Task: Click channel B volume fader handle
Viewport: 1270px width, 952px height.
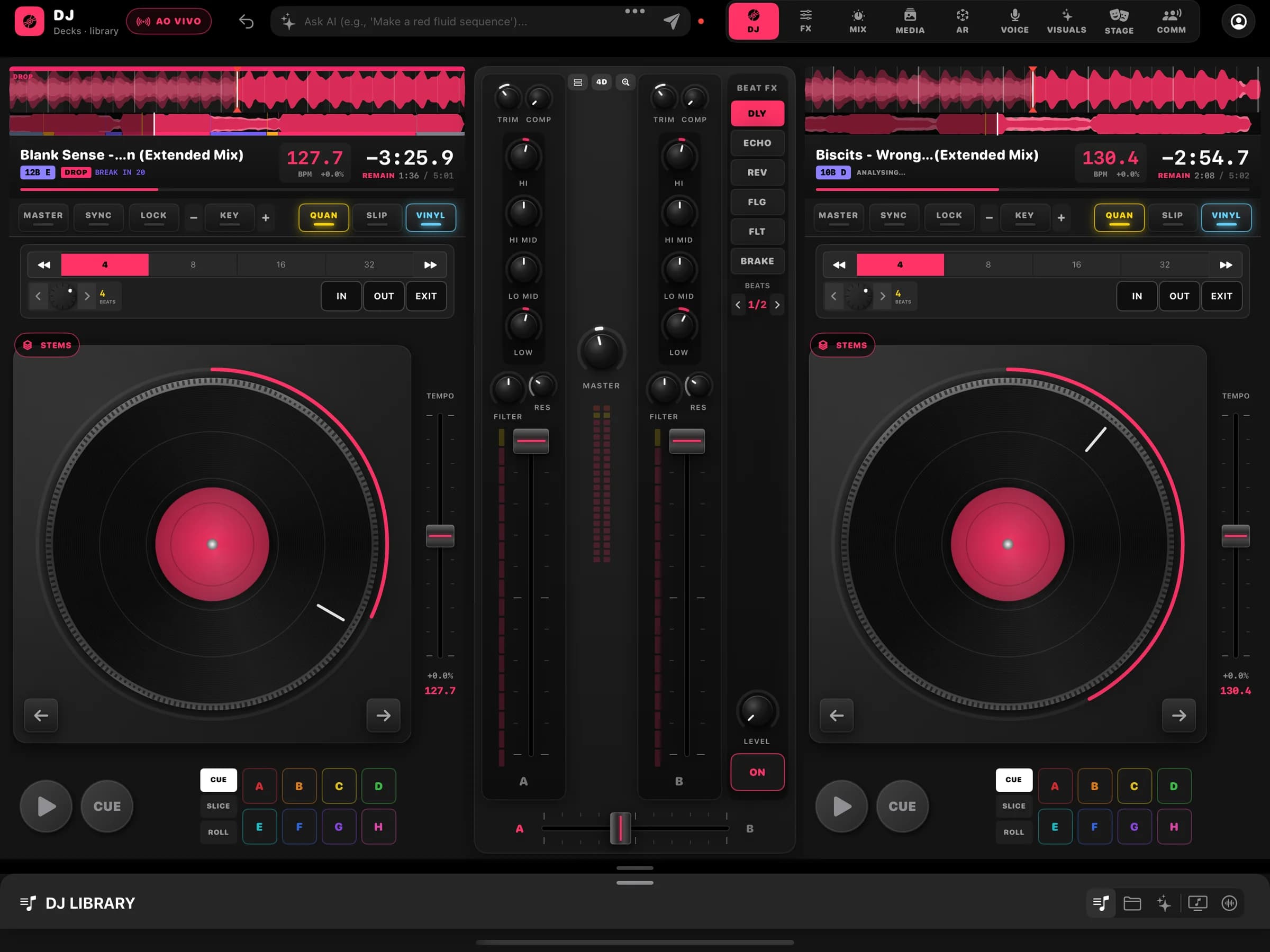Action: point(687,441)
